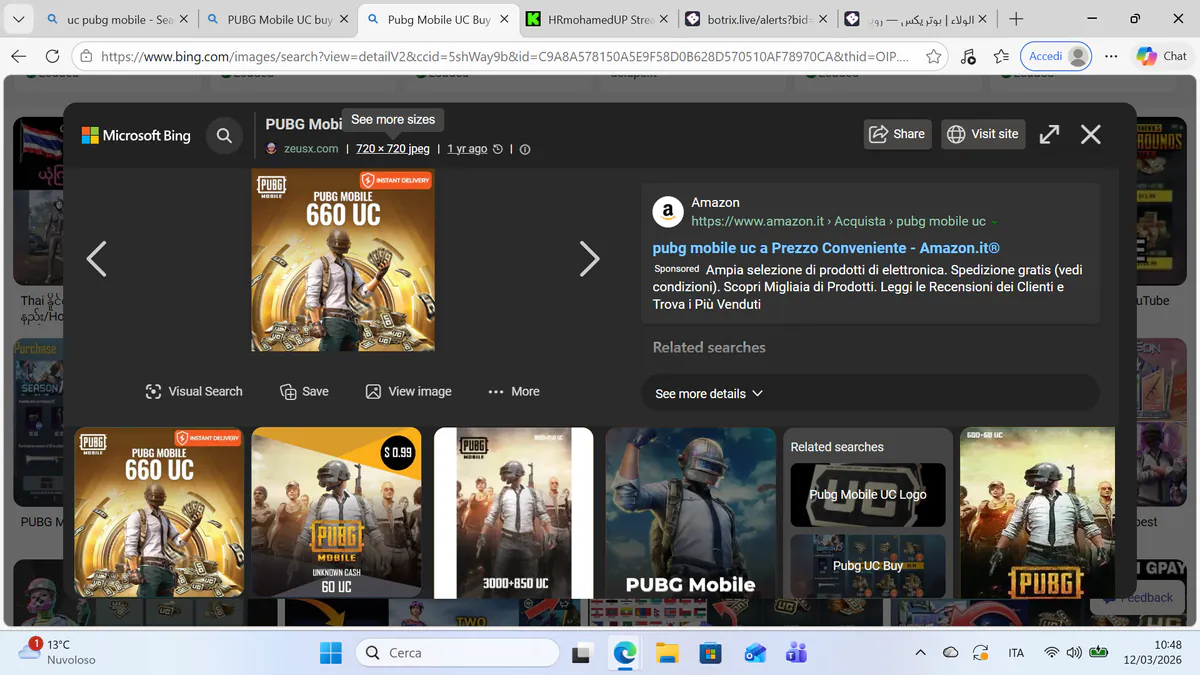
Task: Expand Windows system tray hidden icons
Action: [920, 653]
